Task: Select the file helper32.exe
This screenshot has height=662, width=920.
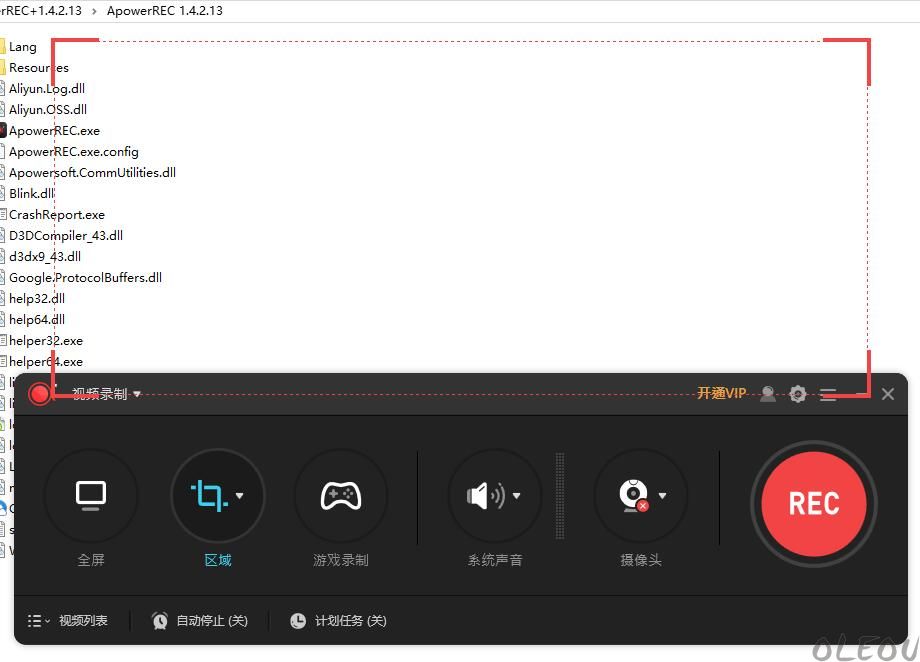Action: (46, 341)
